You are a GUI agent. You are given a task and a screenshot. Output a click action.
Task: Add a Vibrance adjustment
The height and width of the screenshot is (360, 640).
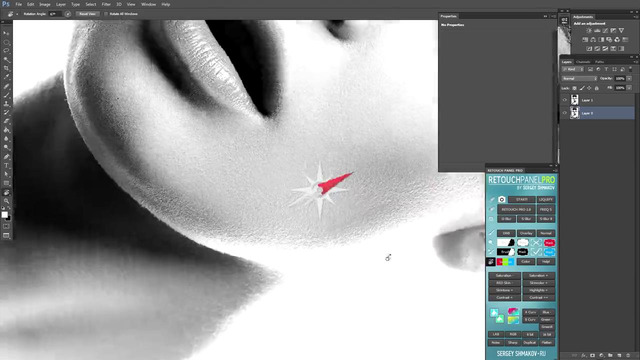pyautogui.click(x=621, y=31)
